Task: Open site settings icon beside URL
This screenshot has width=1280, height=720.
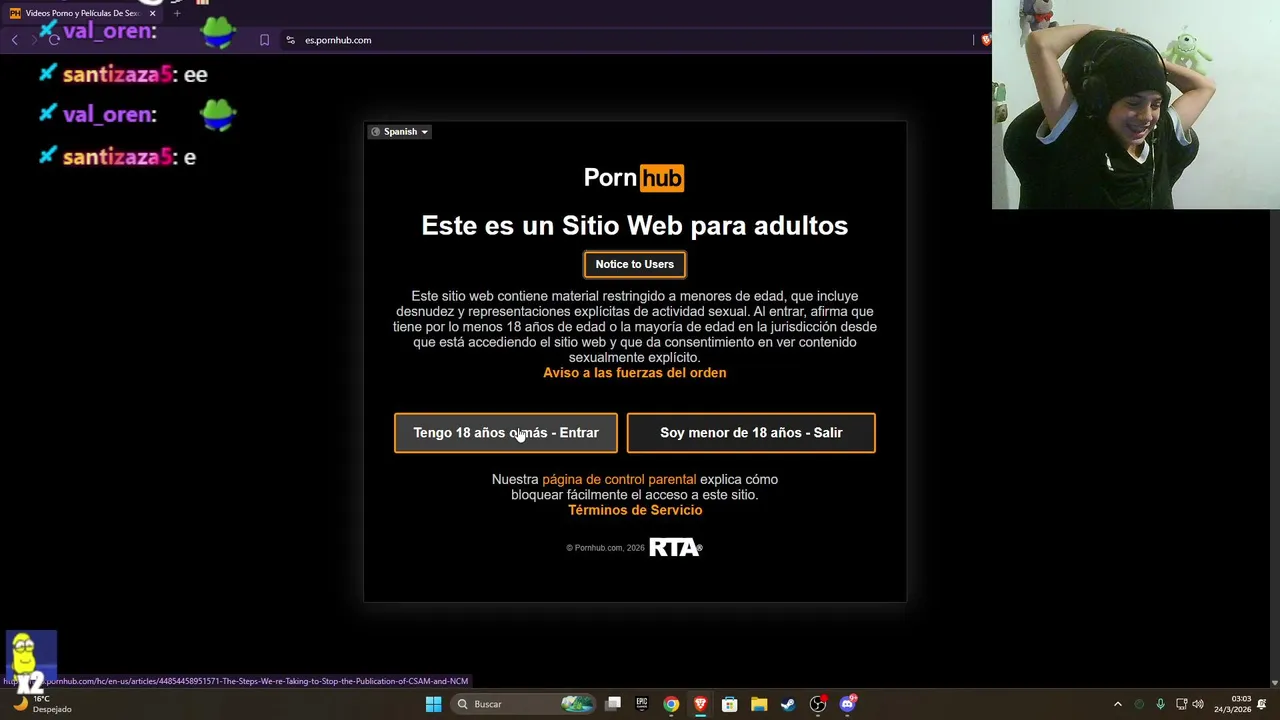Action: 290,40
